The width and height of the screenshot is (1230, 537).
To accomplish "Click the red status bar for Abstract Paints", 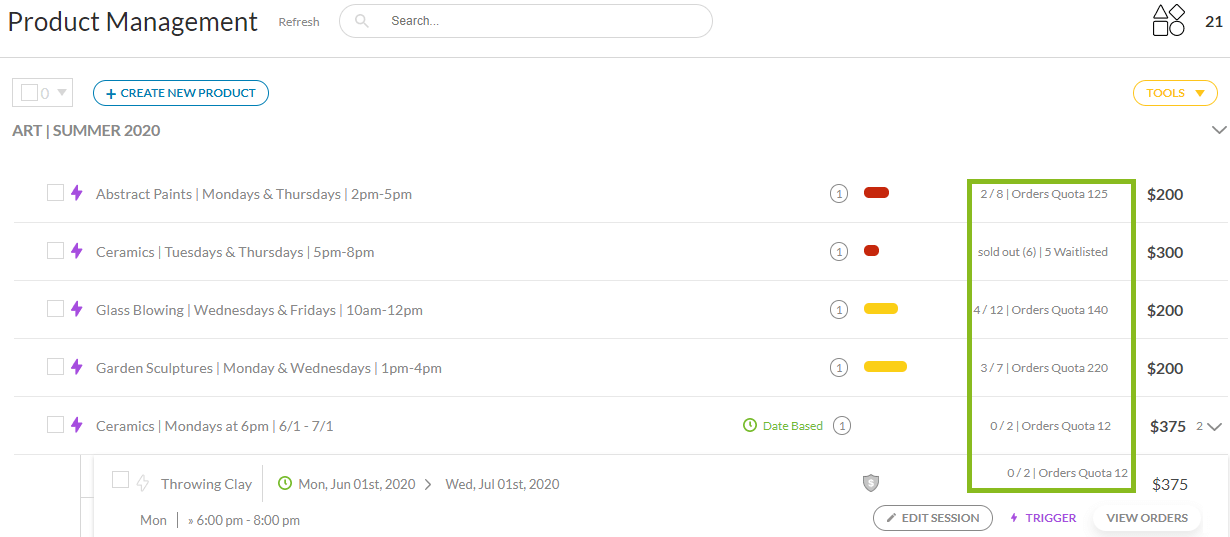I will 876,193.
